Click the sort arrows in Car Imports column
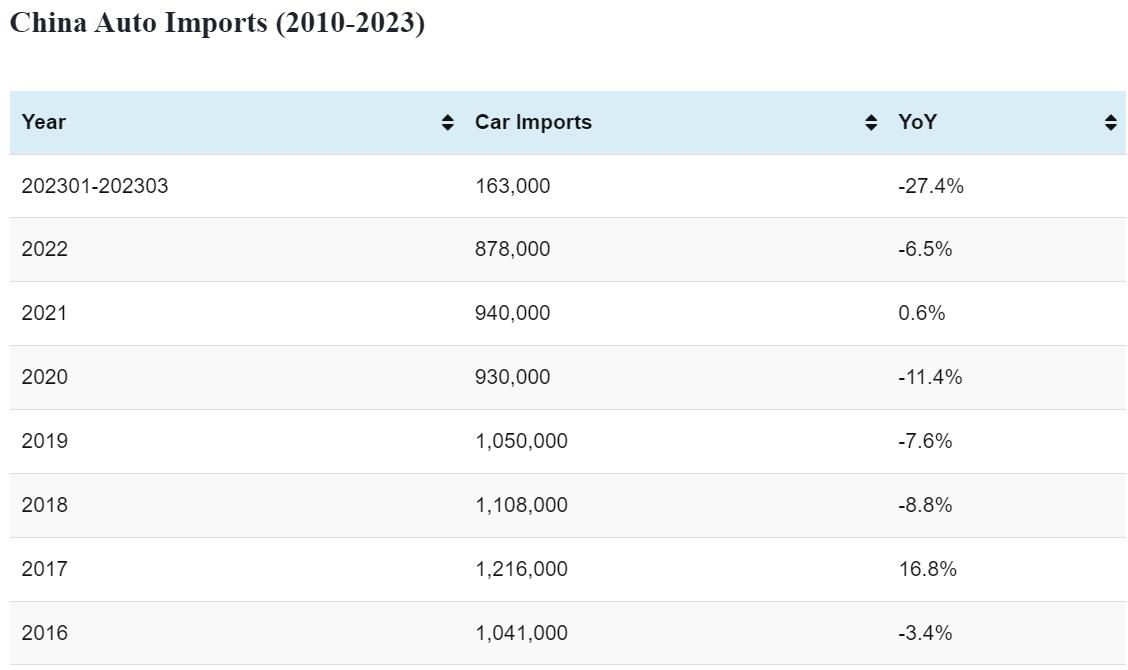 pos(871,122)
